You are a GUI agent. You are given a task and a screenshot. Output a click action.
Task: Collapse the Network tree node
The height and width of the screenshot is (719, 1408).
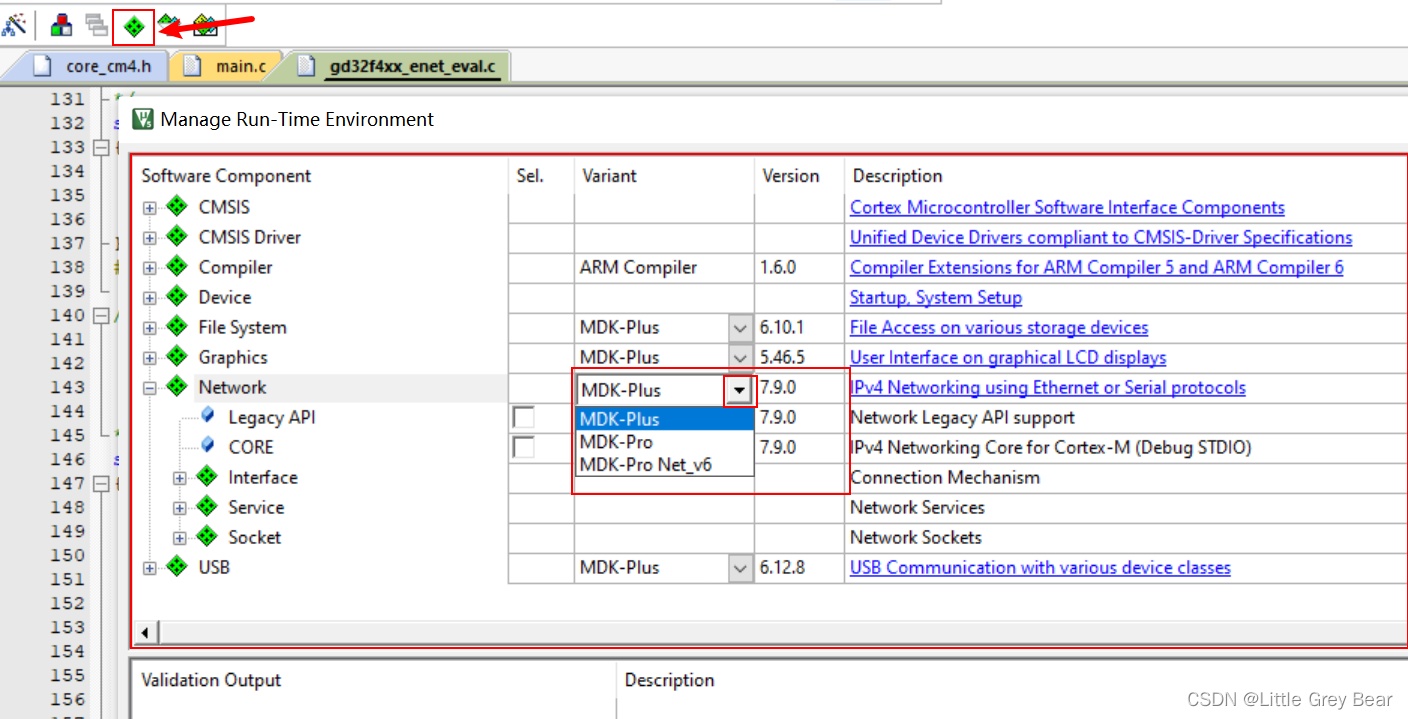pos(150,388)
